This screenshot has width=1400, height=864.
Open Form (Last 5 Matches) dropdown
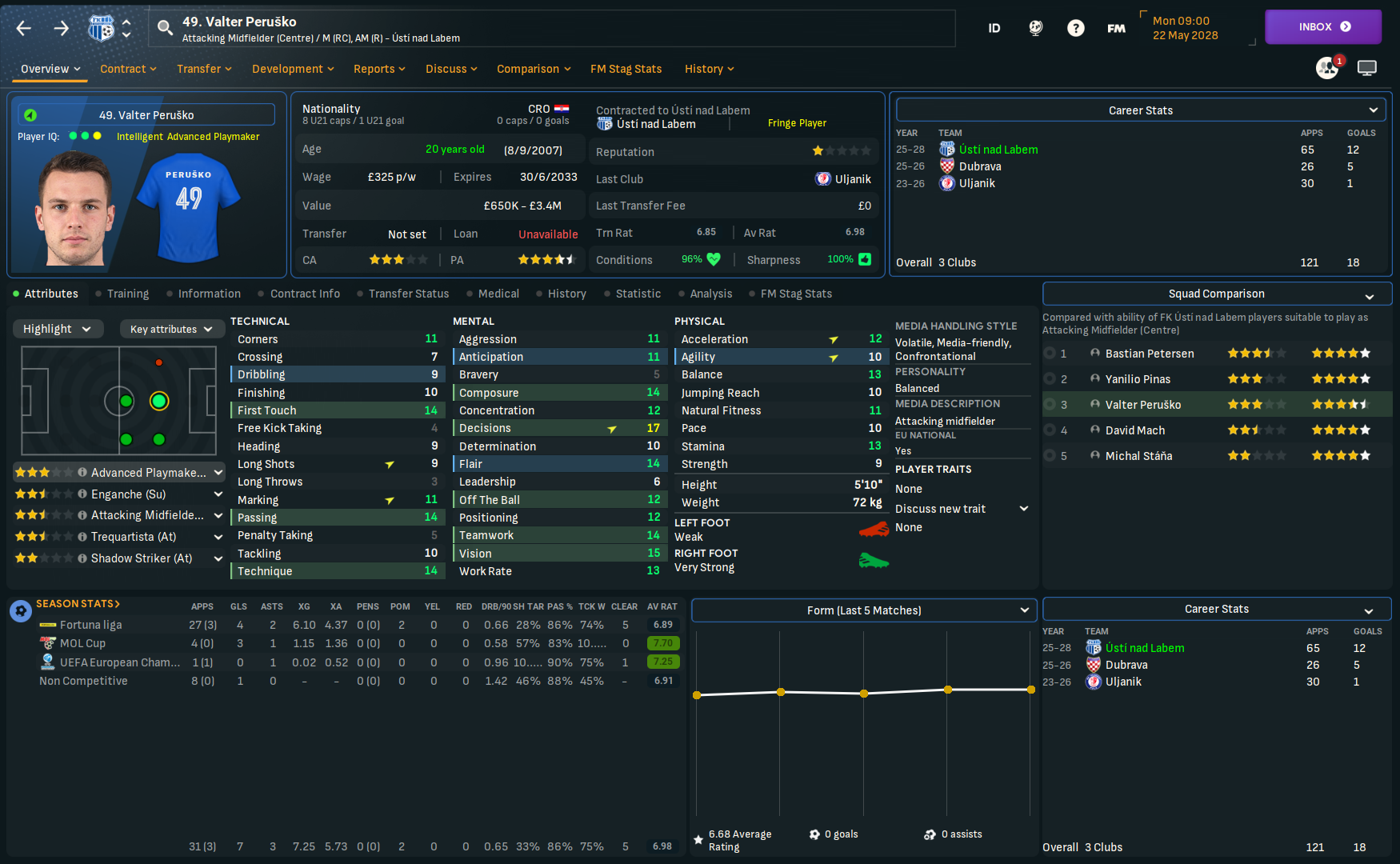point(864,610)
